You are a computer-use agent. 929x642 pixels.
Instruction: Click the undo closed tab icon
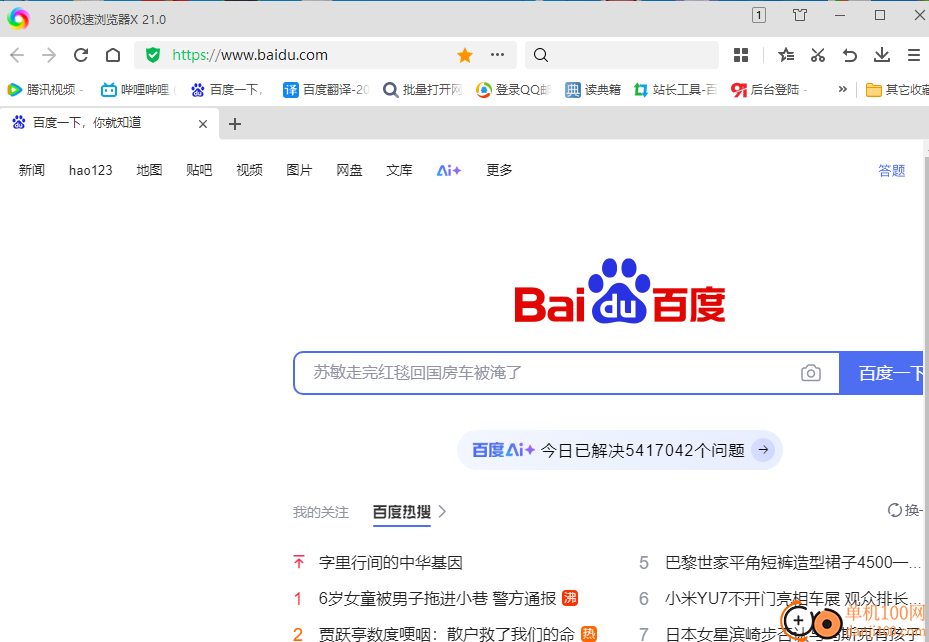850,55
